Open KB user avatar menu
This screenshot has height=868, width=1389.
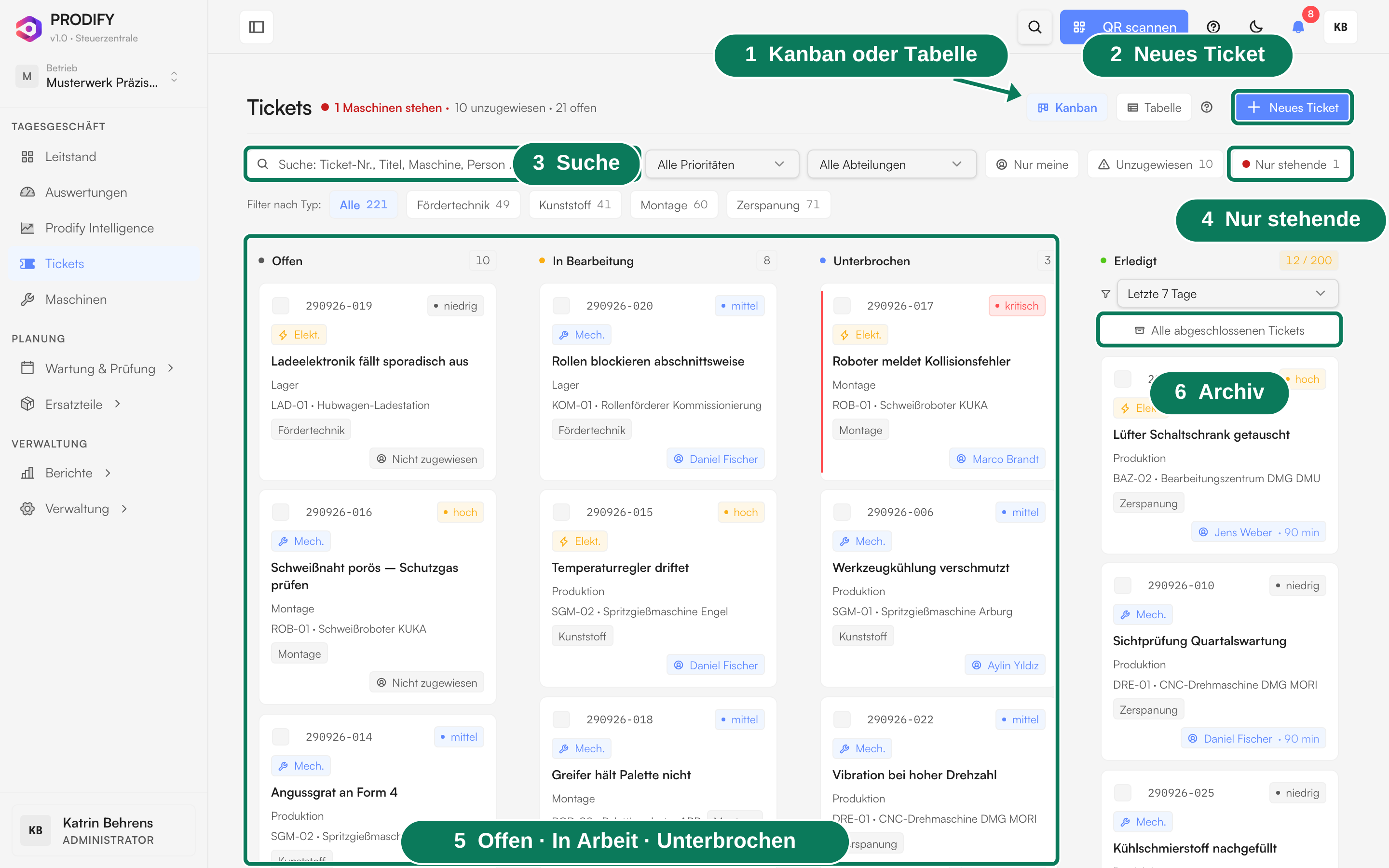pyautogui.click(x=1340, y=27)
